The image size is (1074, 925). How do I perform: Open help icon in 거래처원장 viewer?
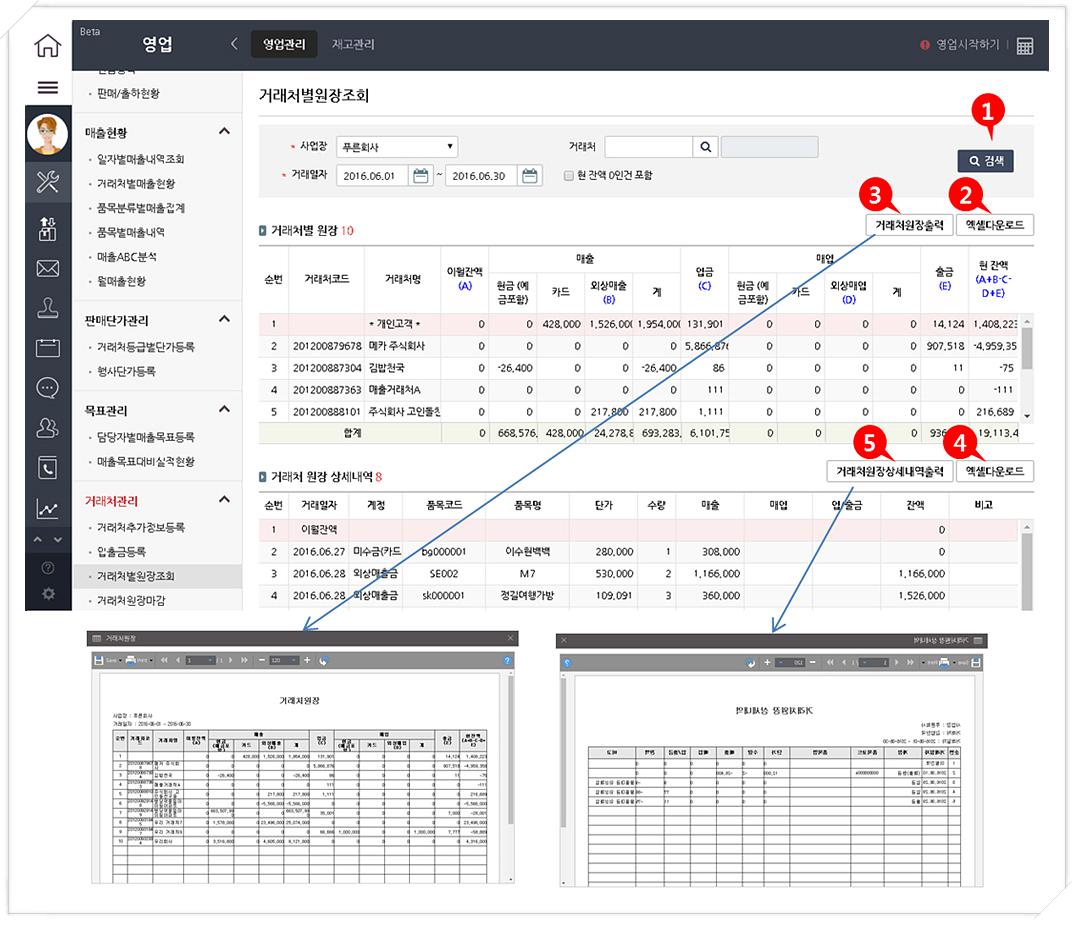[507, 661]
